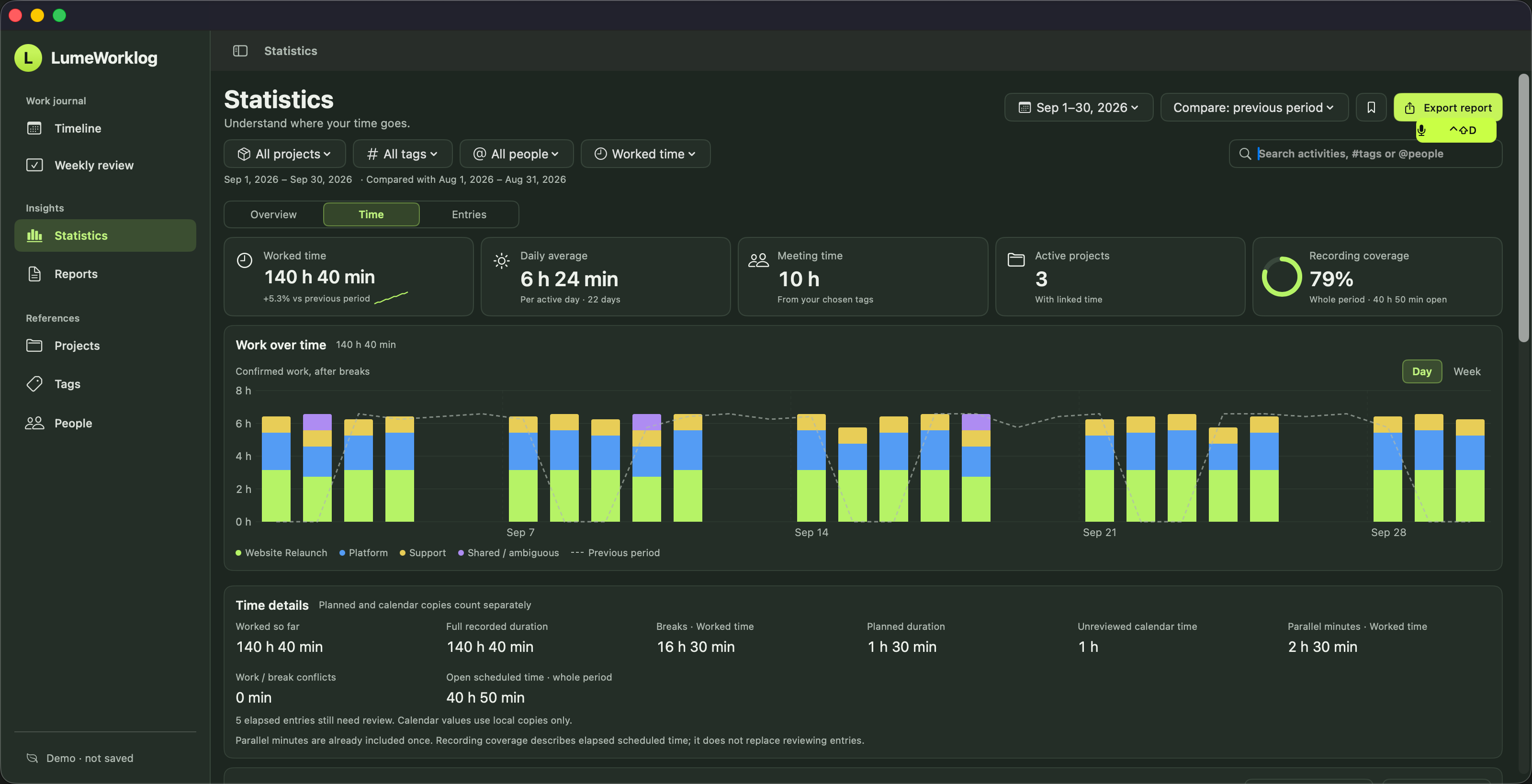Click the Meeting time people icon
1532x784 pixels.
(758, 260)
